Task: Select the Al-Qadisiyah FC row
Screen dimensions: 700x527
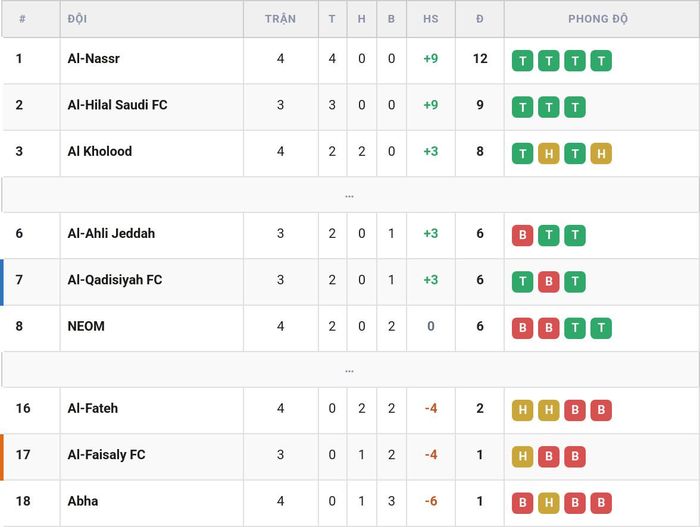Action: [x=350, y=282]
